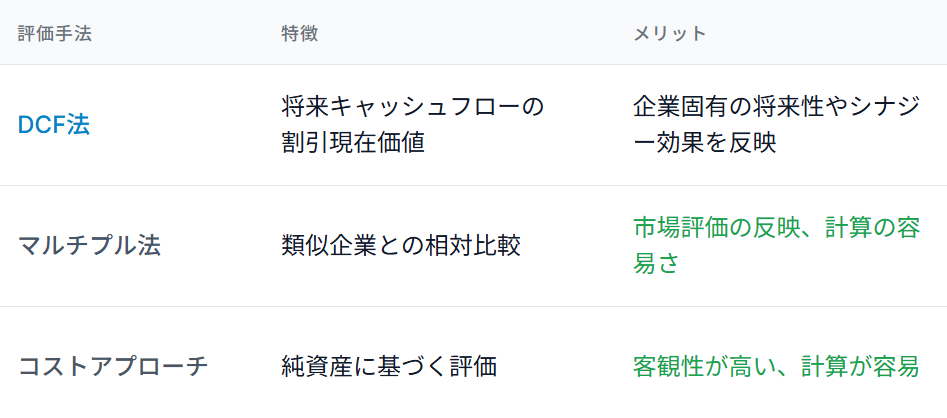Click the 将来キャッシュフローの text line
The image size is (947, 418).
(412, 107)
